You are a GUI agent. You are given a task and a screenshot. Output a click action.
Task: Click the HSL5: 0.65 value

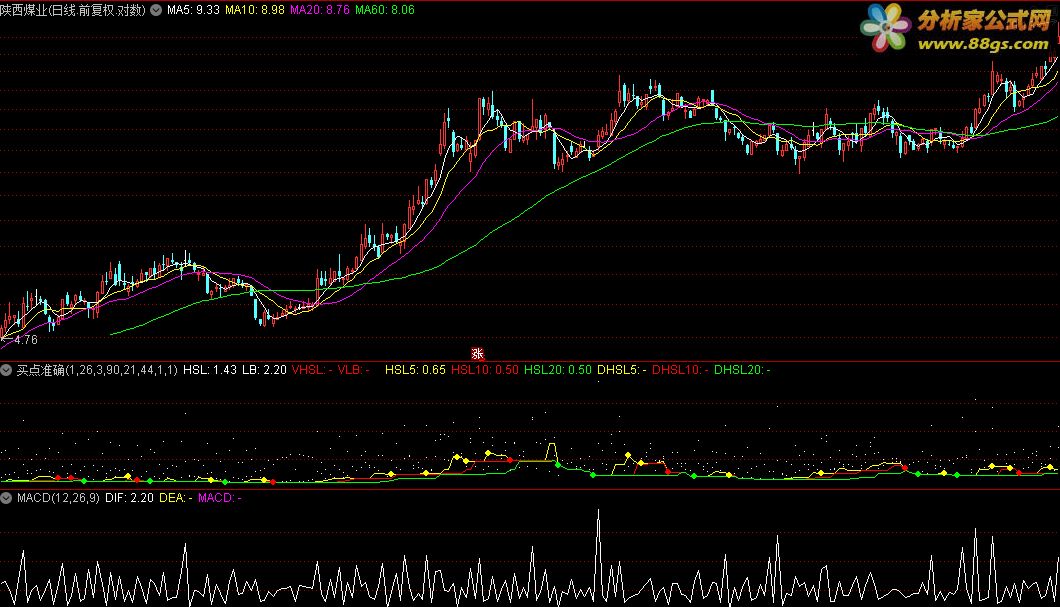click(x=415, y=370)
